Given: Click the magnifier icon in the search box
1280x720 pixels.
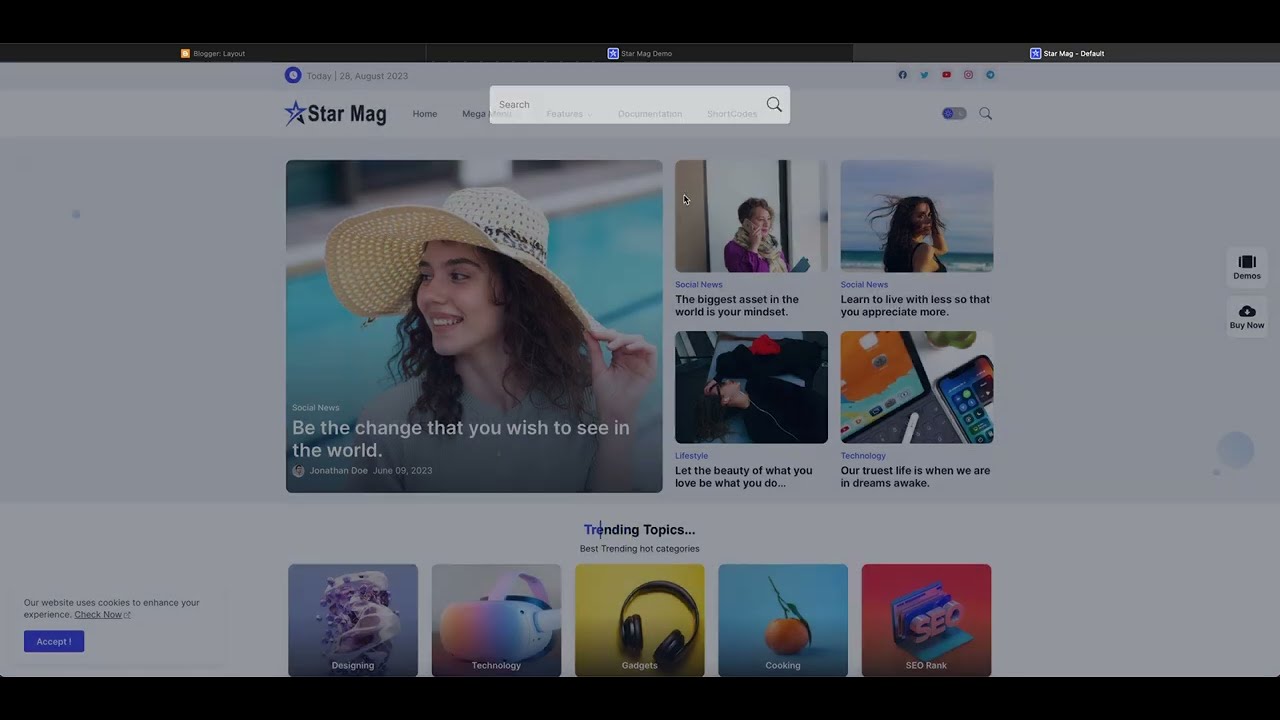Looking at the screenshot, I should point(774,104).
